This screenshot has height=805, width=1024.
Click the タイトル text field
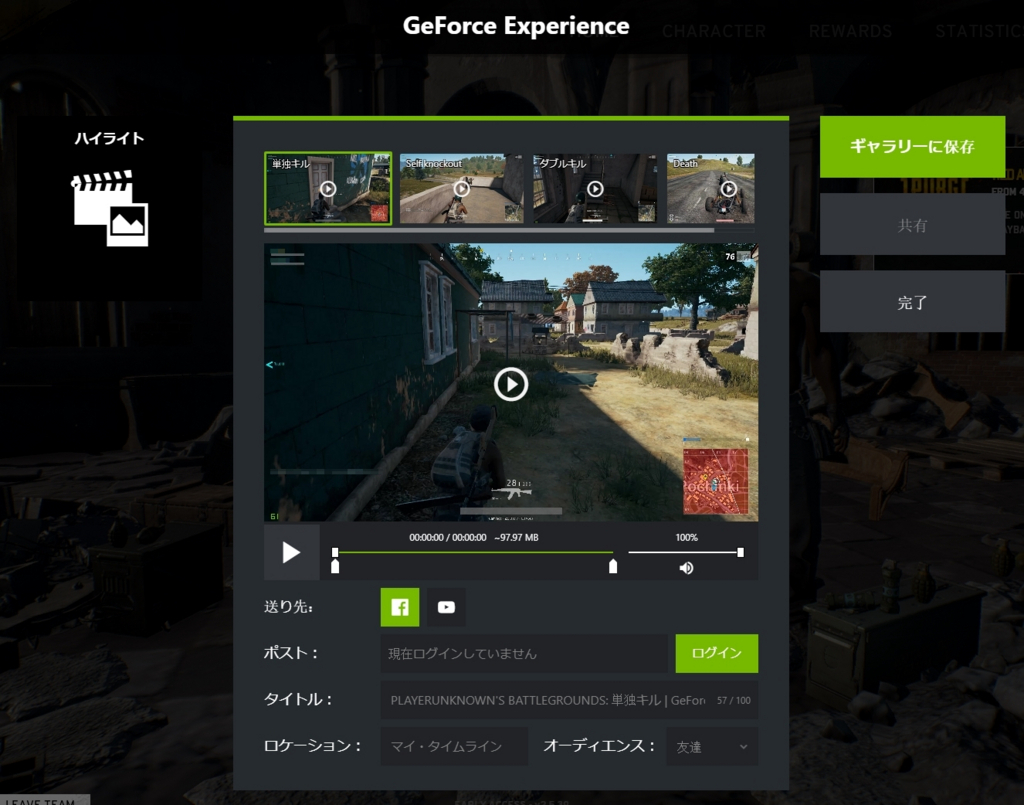[569, 700]
